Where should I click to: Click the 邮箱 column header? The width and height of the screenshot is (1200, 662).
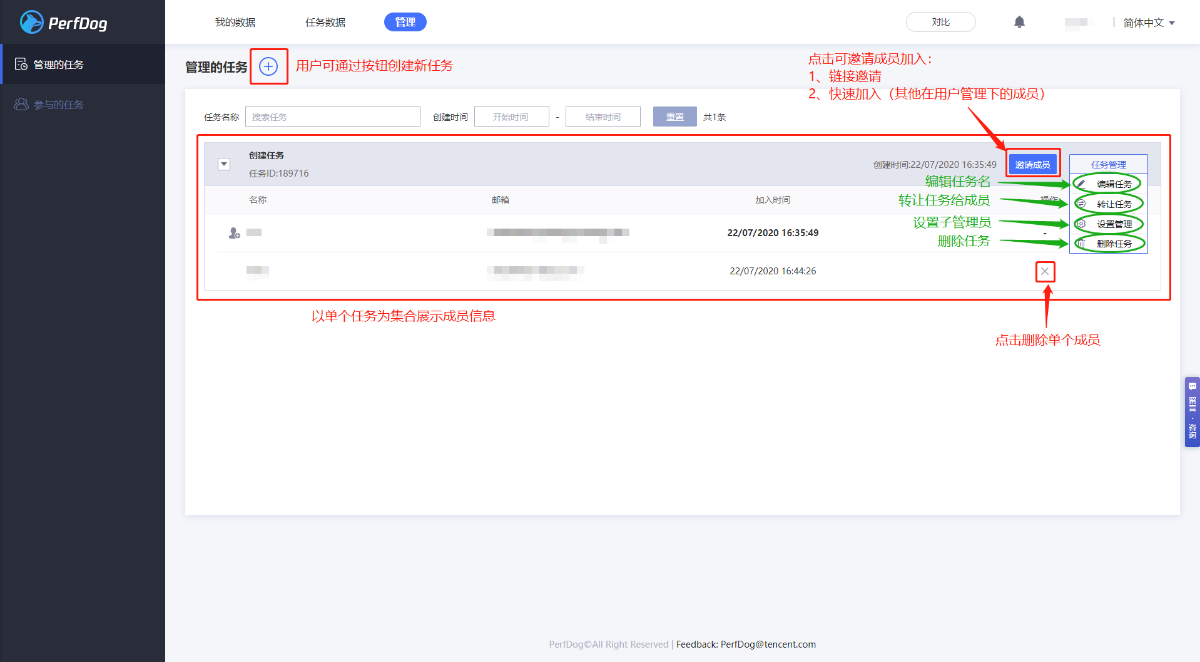501,200
